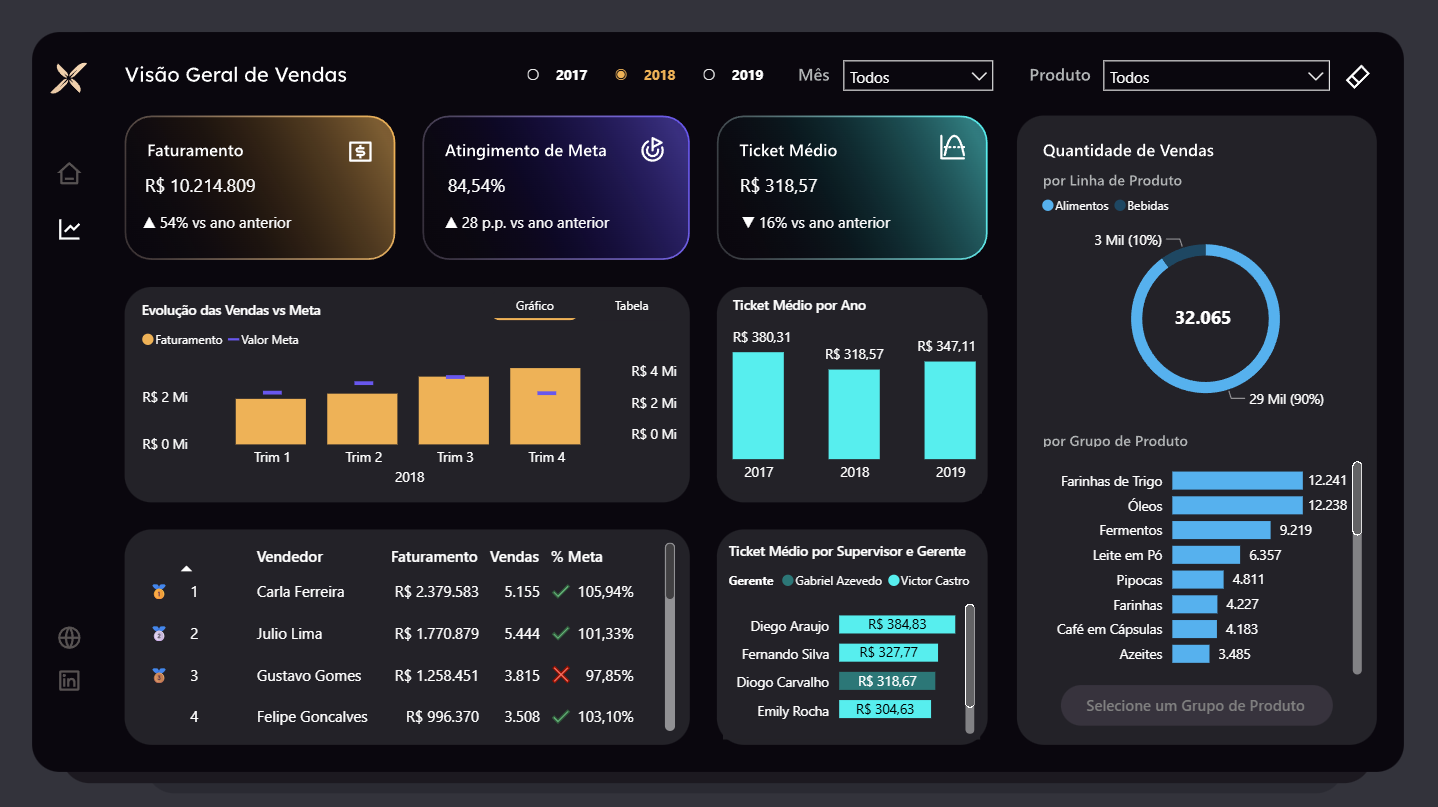
Task: Click the Azeites bar
Action: 1191,654
